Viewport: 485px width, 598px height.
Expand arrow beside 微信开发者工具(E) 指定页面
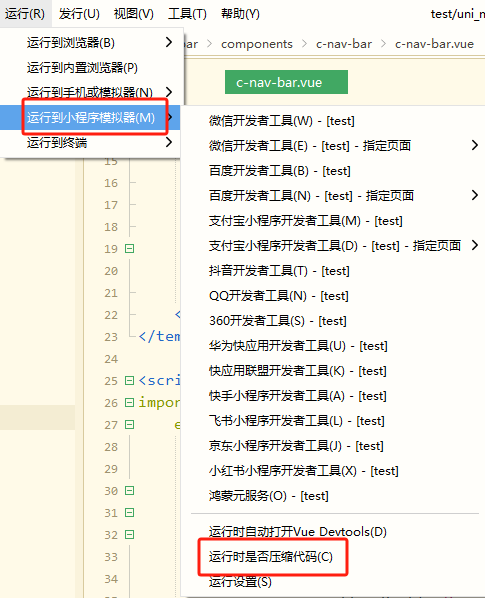(x=475, y=145)
